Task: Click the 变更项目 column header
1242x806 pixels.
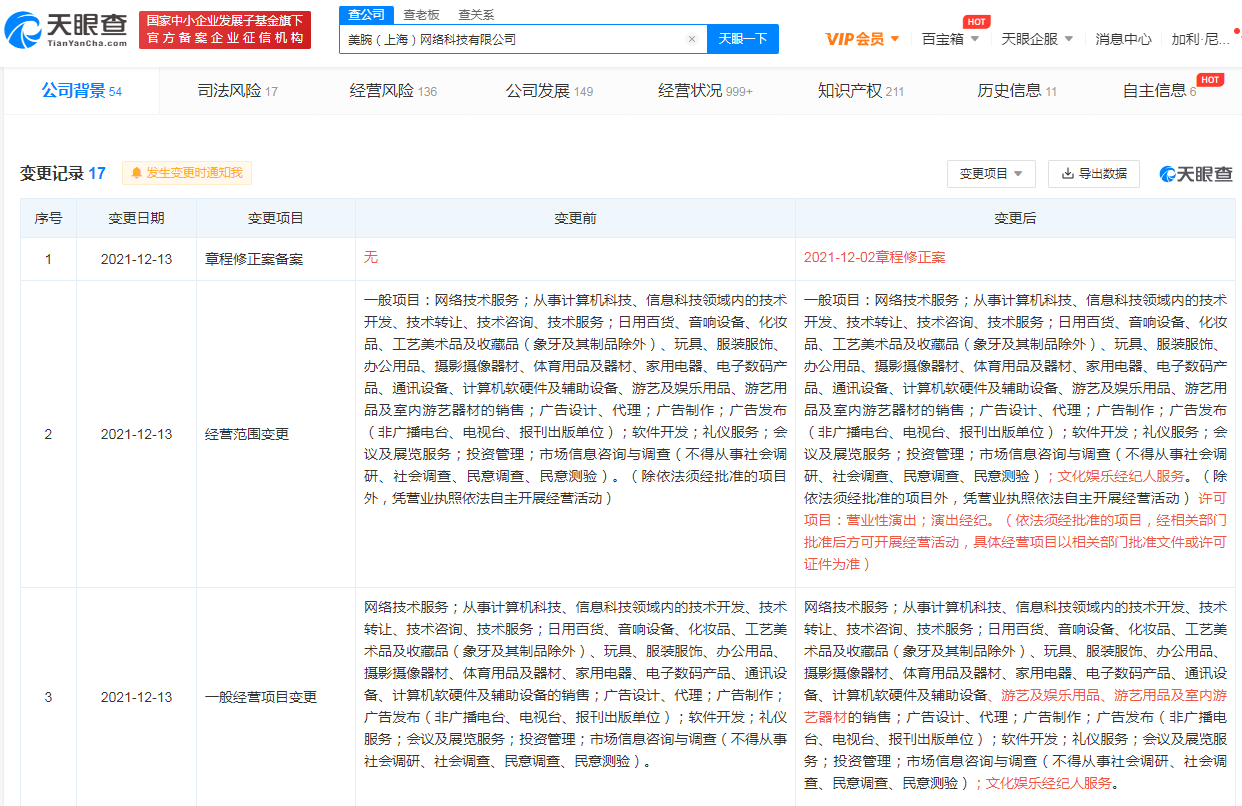Action: pos(276,218)
